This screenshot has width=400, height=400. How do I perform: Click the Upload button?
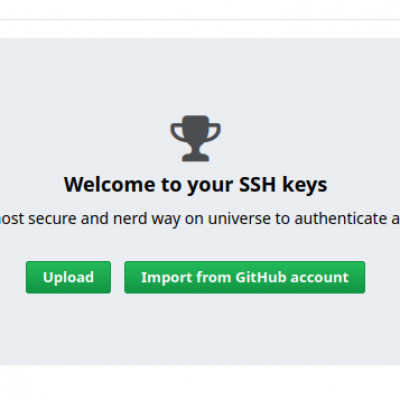click(68, 277)
